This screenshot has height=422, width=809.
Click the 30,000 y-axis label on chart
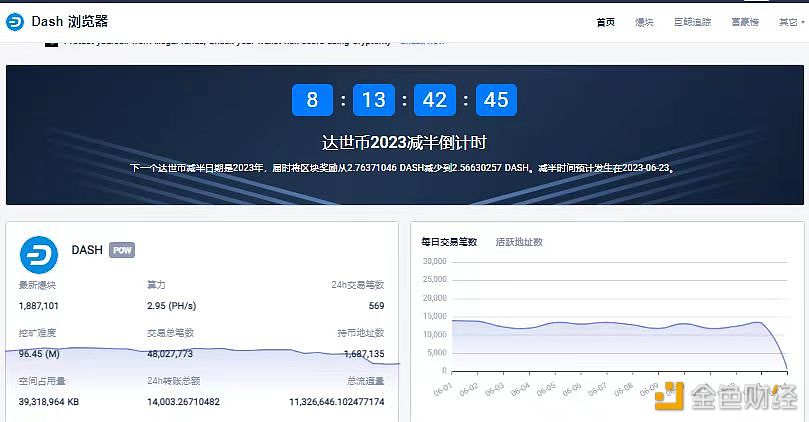[434, 262]
